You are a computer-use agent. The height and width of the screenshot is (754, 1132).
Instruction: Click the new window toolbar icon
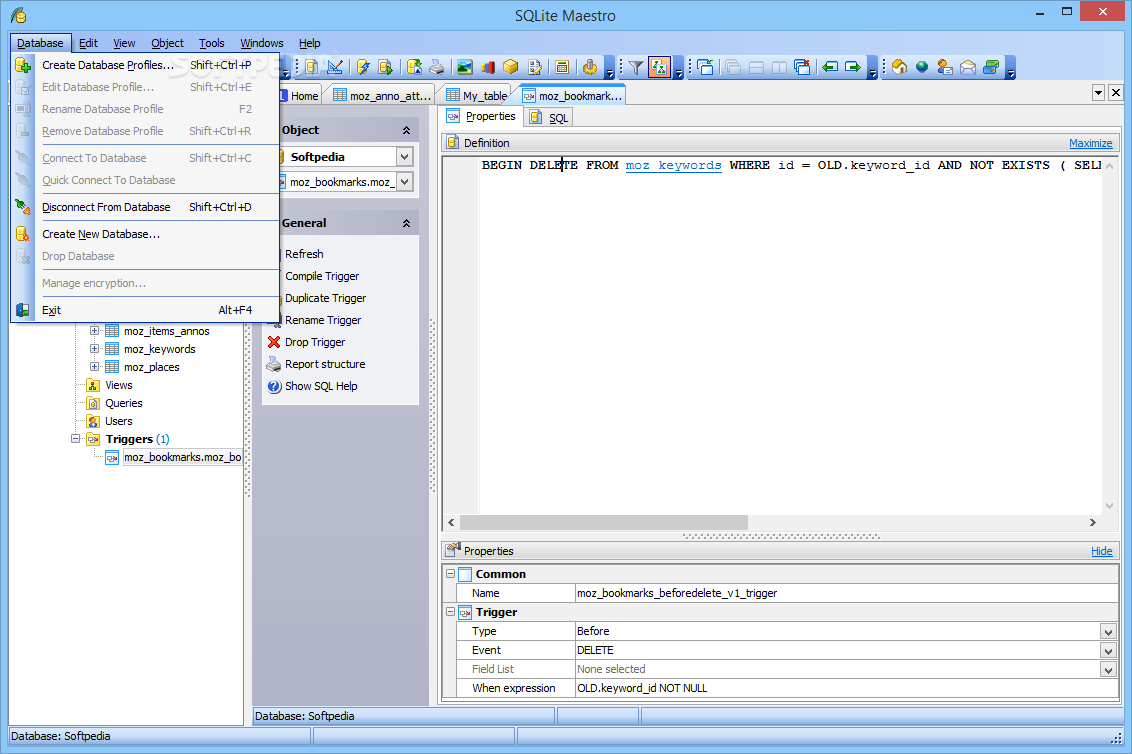tap(705, 67)
